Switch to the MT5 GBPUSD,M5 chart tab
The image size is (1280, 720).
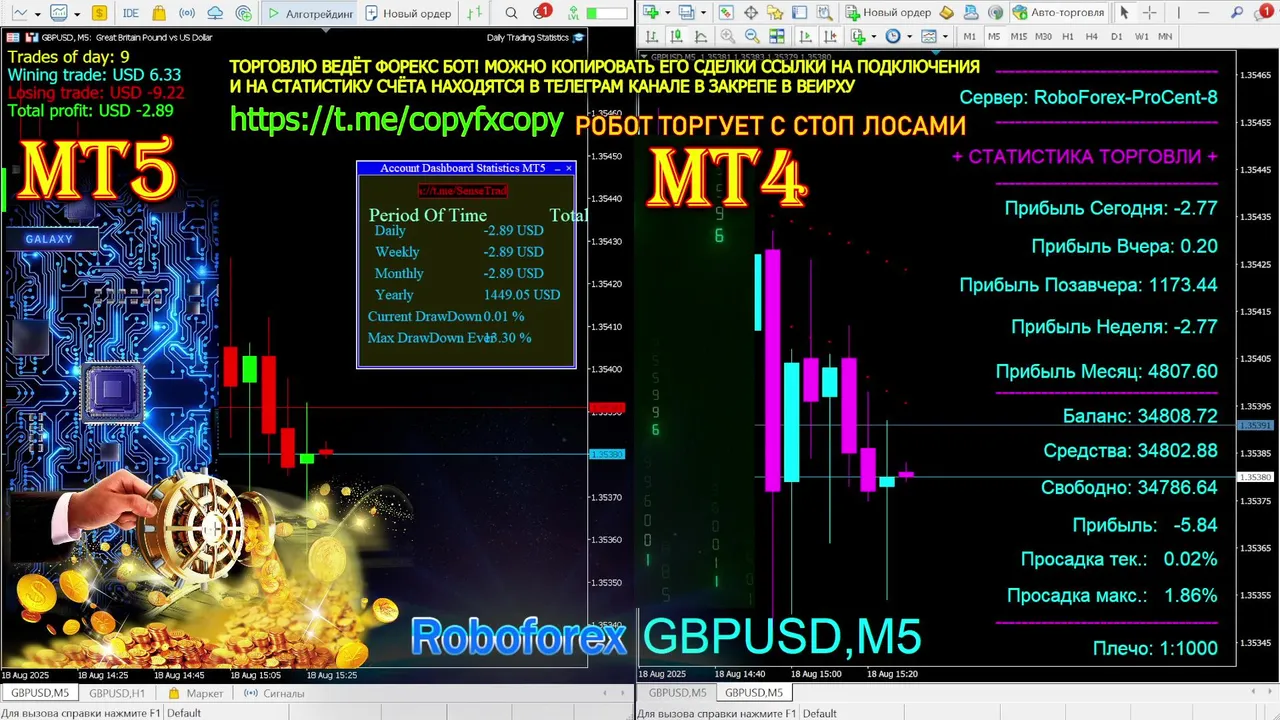click(x=40, y=693)
